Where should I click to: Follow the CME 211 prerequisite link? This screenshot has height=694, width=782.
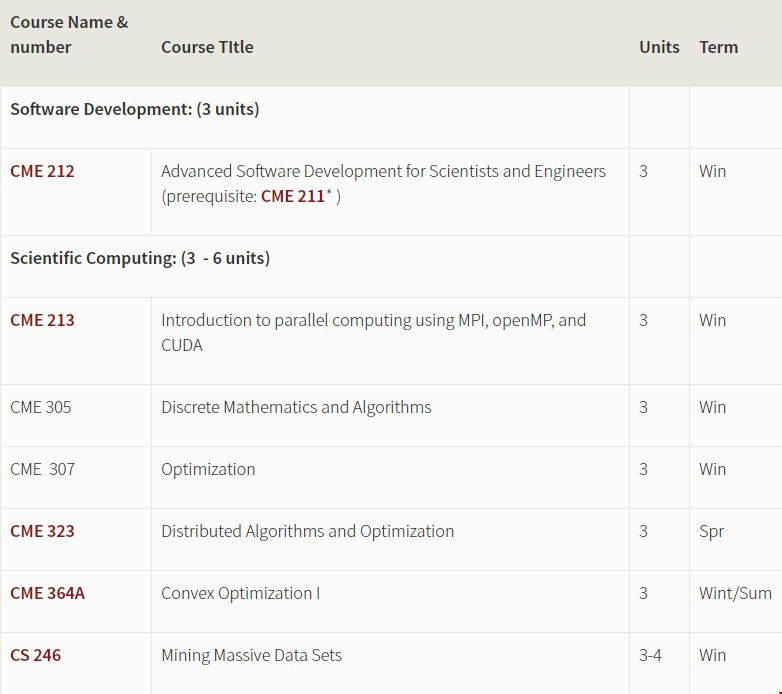point(292,197)
